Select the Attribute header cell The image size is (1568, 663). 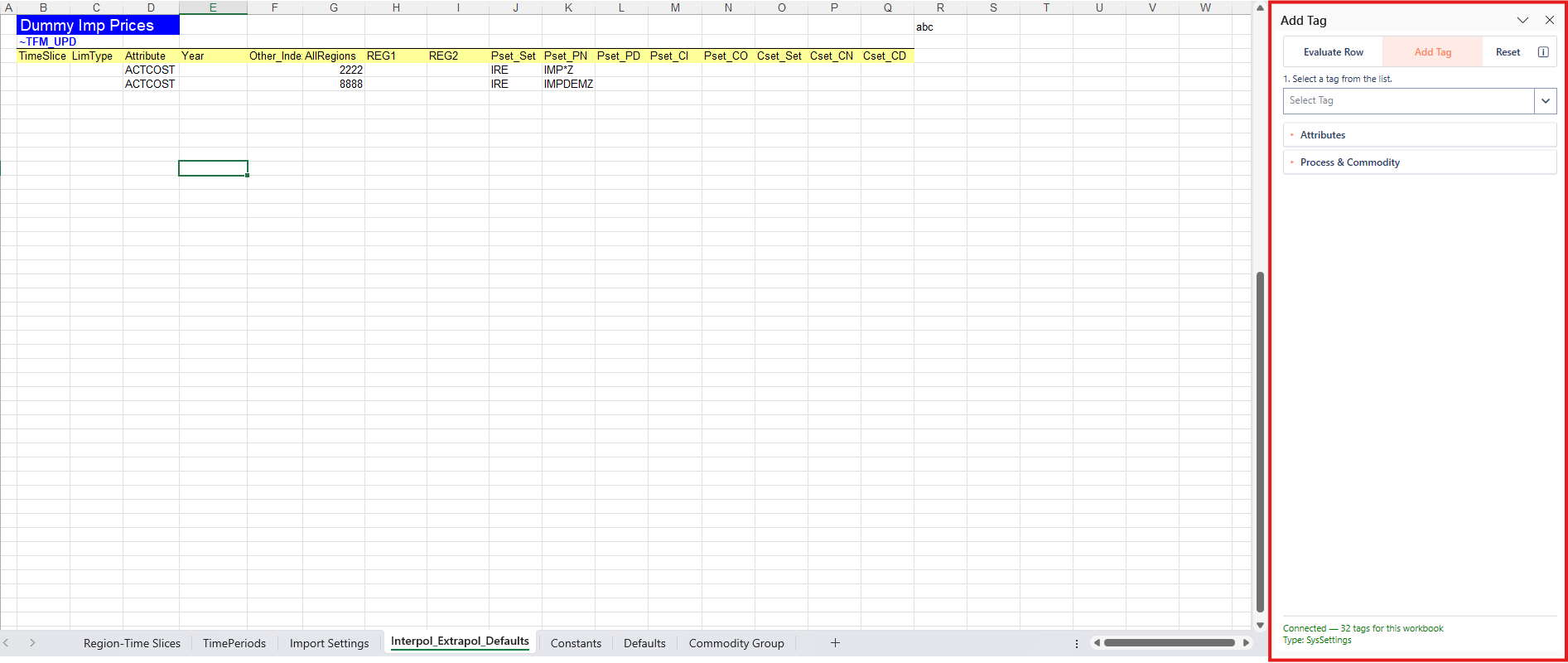point(151,56)
